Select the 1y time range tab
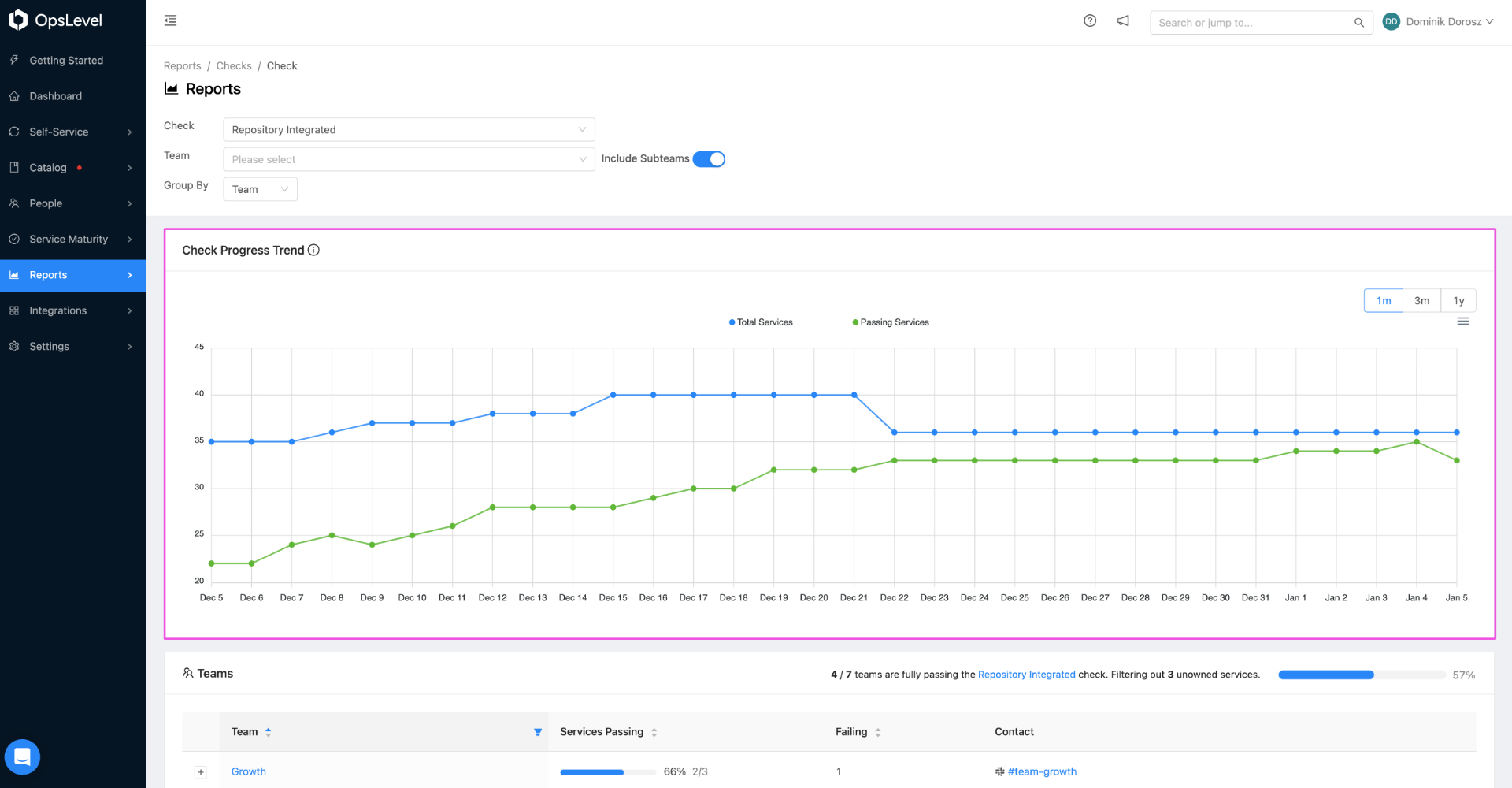This screenshot has width=1512, height=788. point(1458,300)
